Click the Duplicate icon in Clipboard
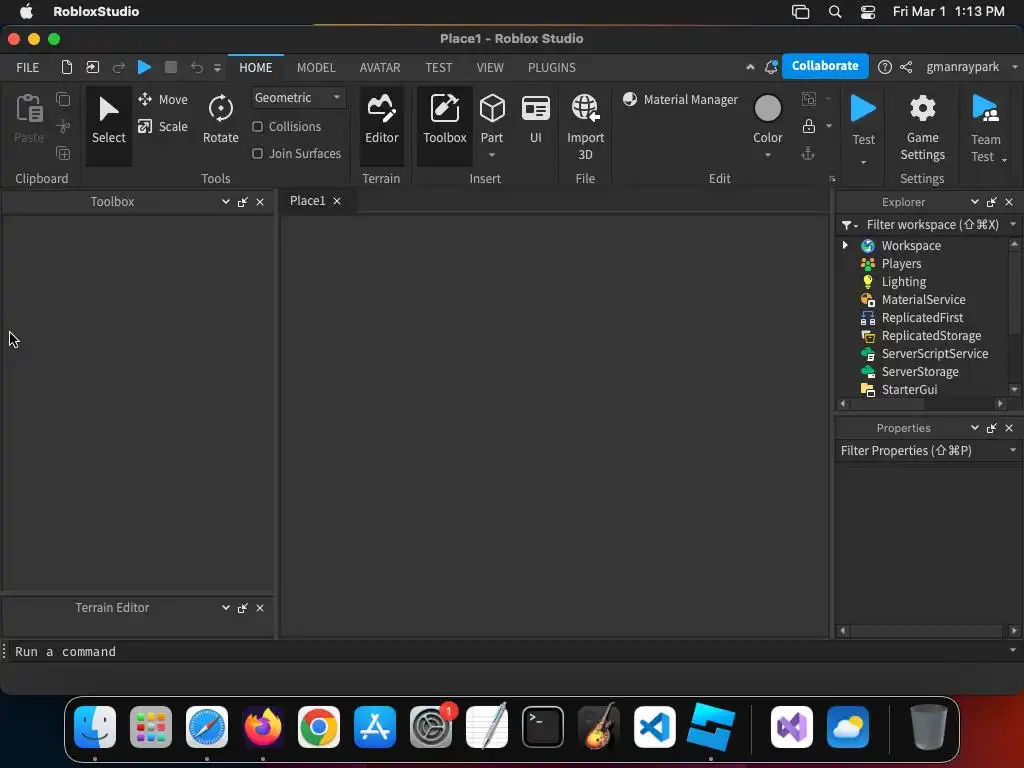Image resolution: width=1024 pixels, height=768 pixels. point(63,153)
